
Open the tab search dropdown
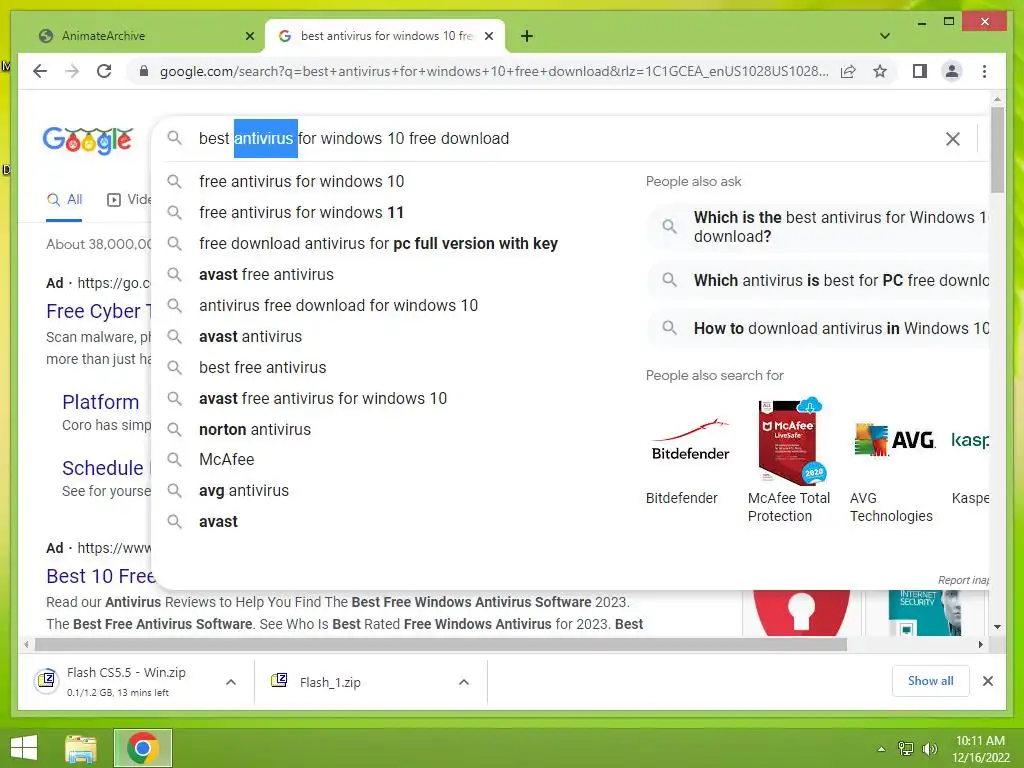coord(884,36)
